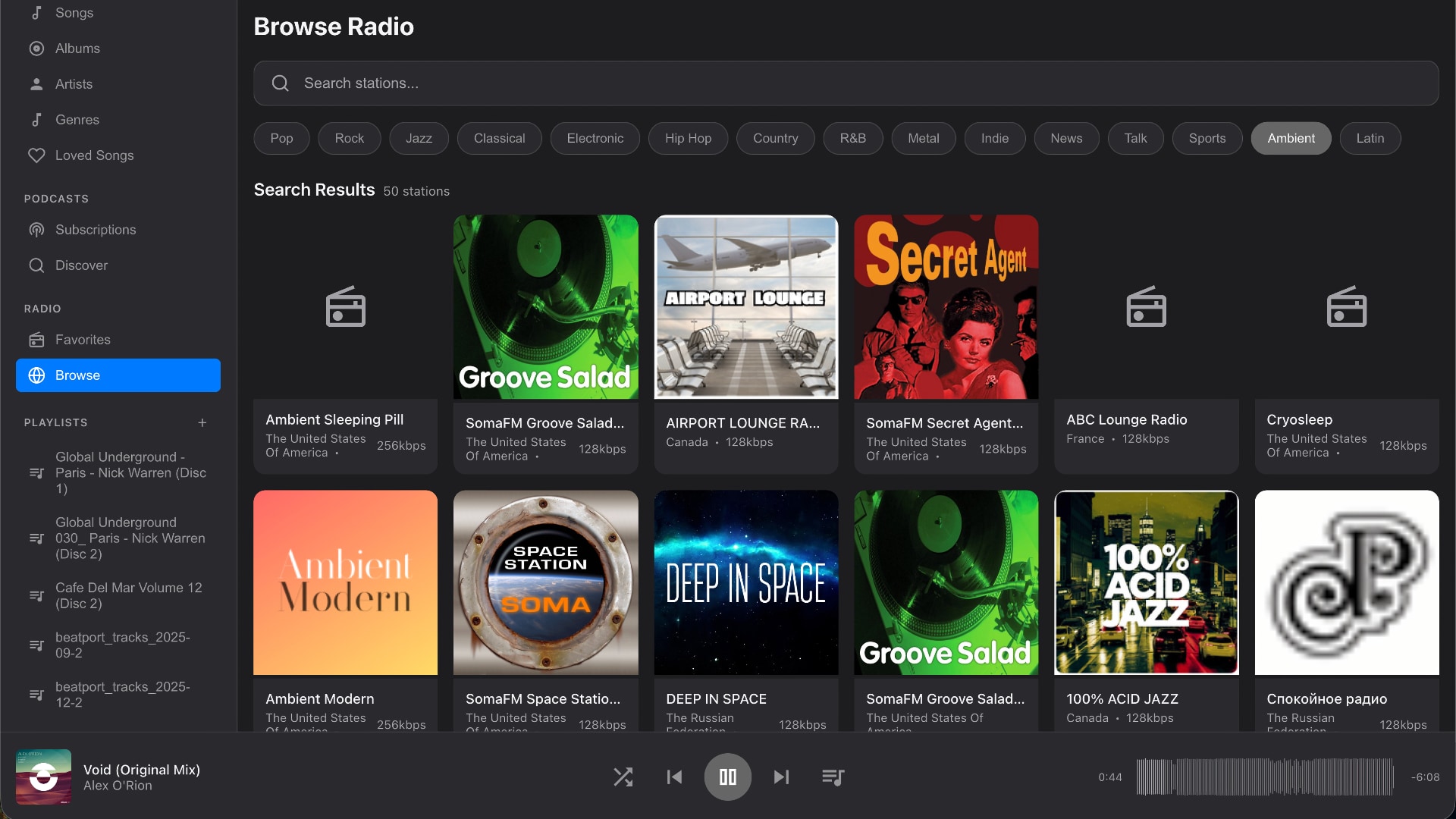1456x819 pixels.
Task: Filter stations by Rock
Action: click(x=350, y=138)
